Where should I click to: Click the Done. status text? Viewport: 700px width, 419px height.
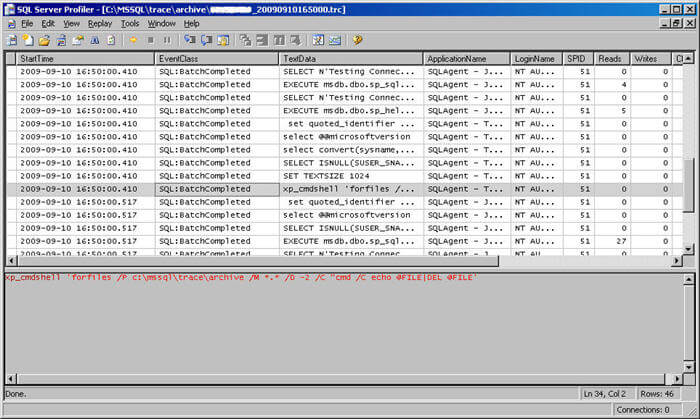[x=16, y=394]
